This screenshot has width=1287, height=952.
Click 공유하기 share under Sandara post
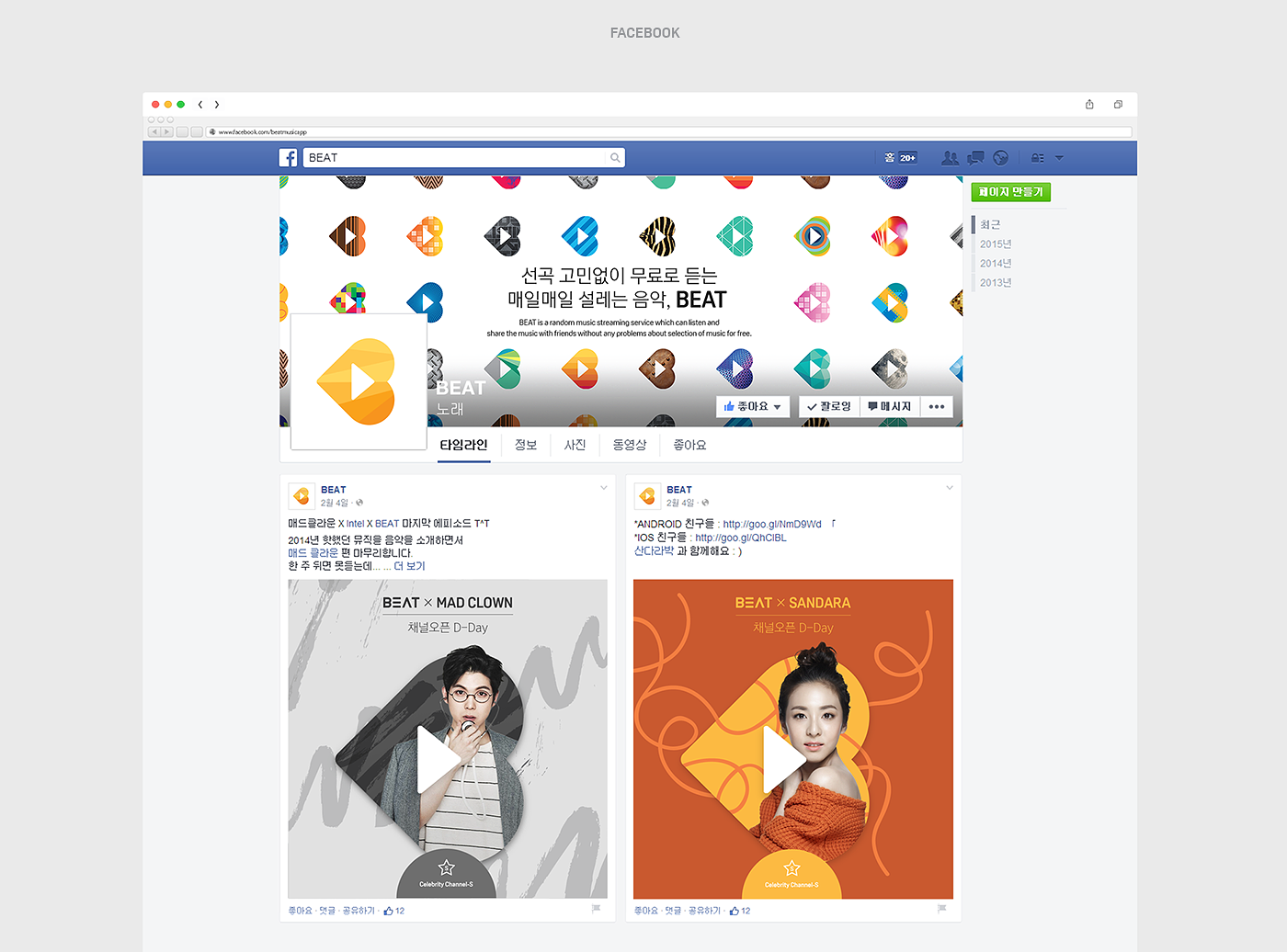tap(704, 911)
